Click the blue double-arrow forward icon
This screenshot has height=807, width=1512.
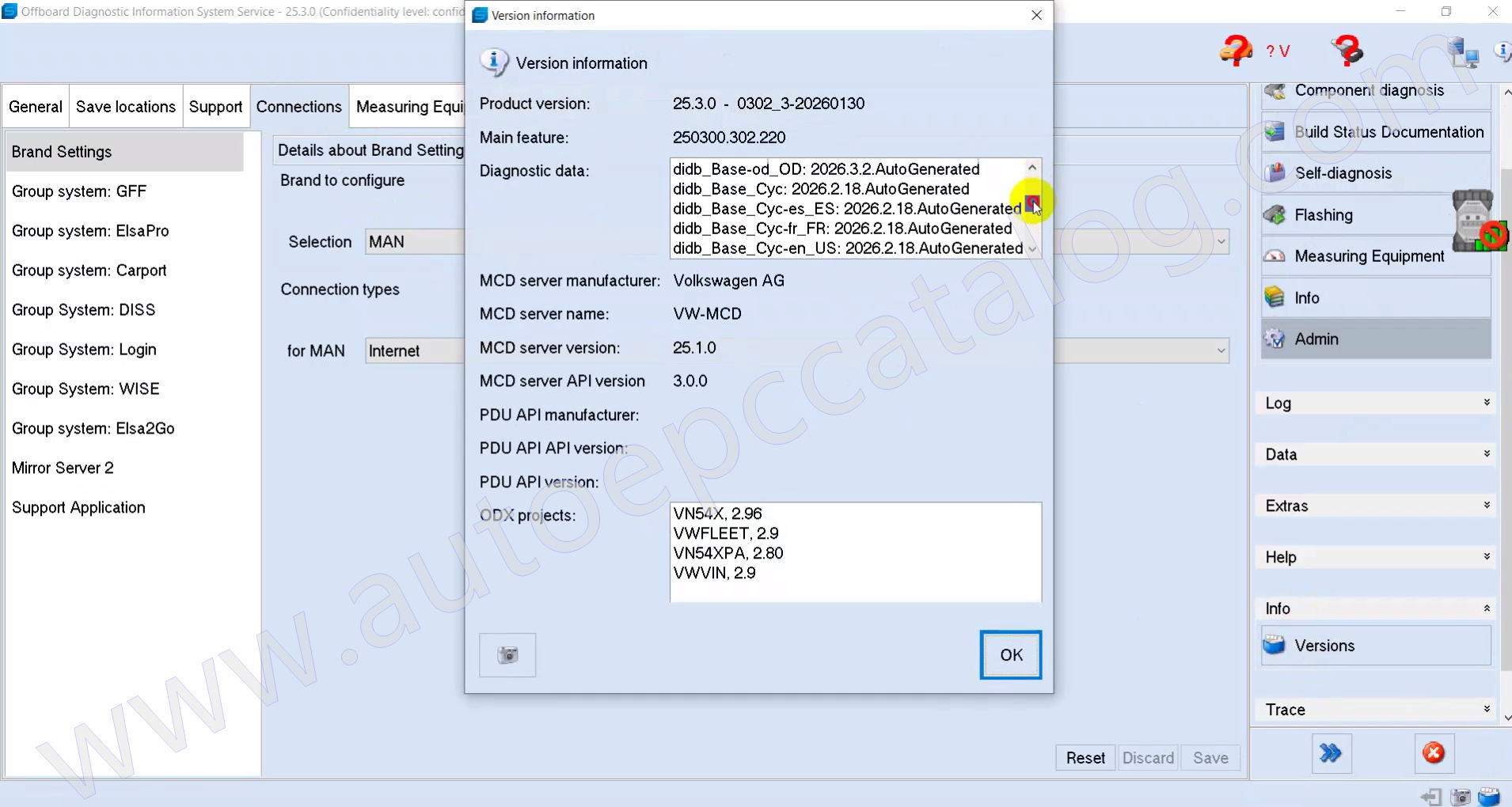(x=1331, y=753)
